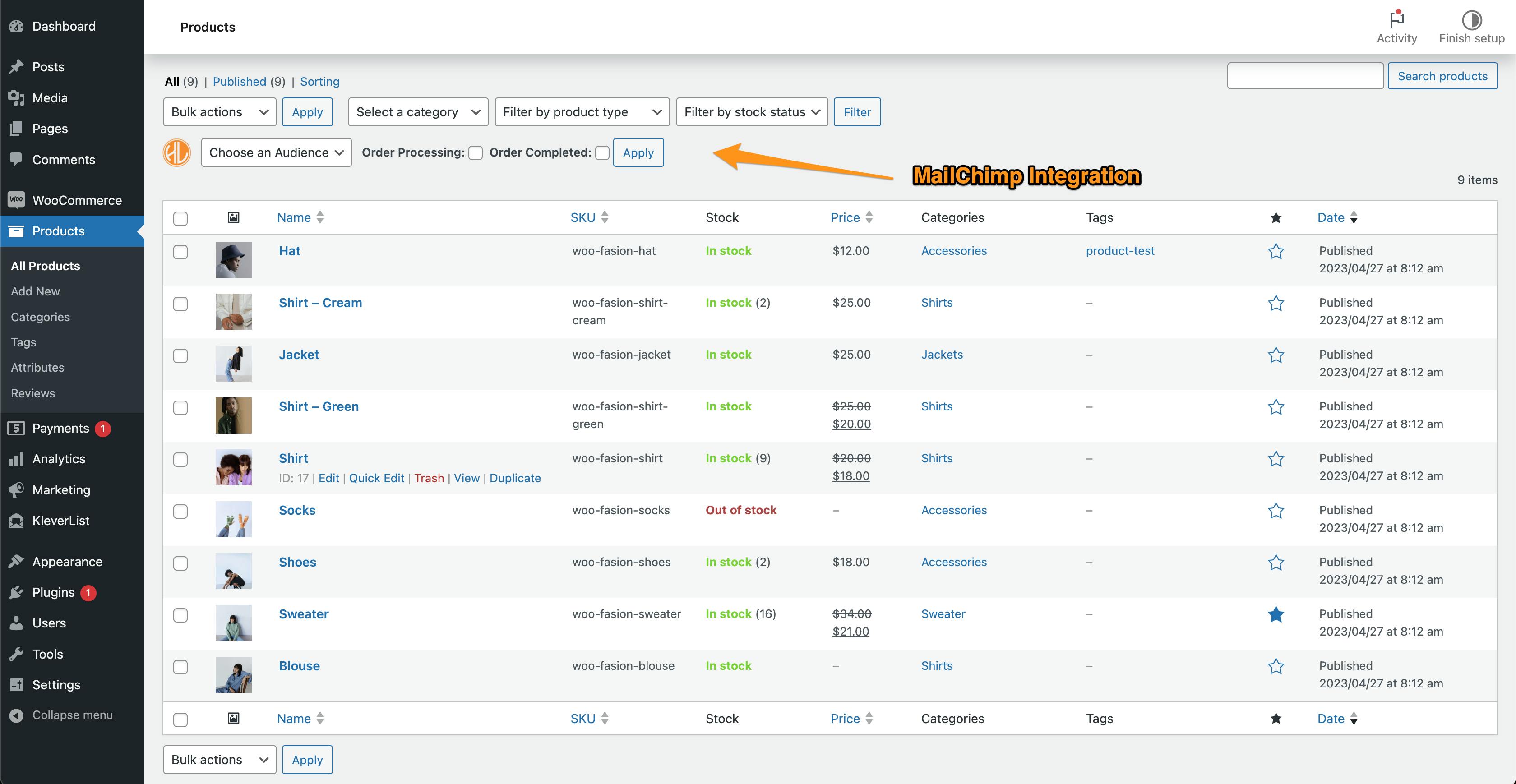
Task: Toggle featured star for Shoes
Action: tap(1276, 562)
